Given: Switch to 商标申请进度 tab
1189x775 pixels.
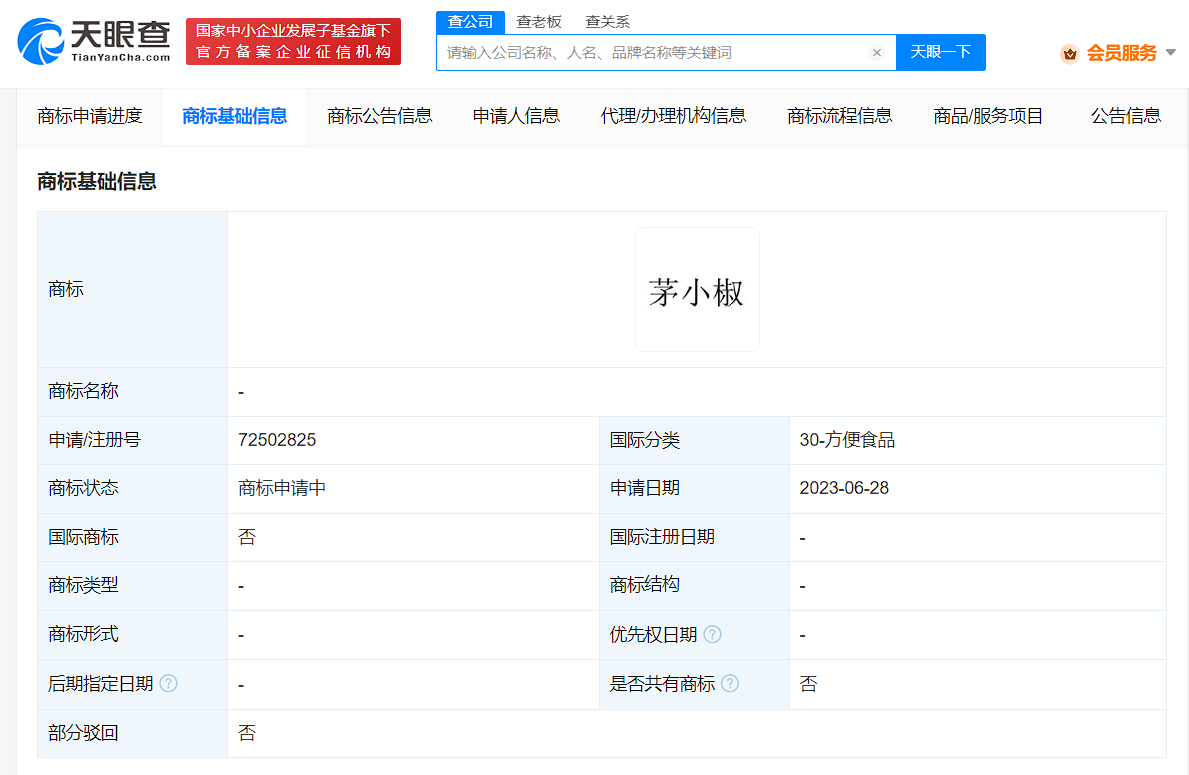Looking at the screenshot, I should (x=89, y=116).
